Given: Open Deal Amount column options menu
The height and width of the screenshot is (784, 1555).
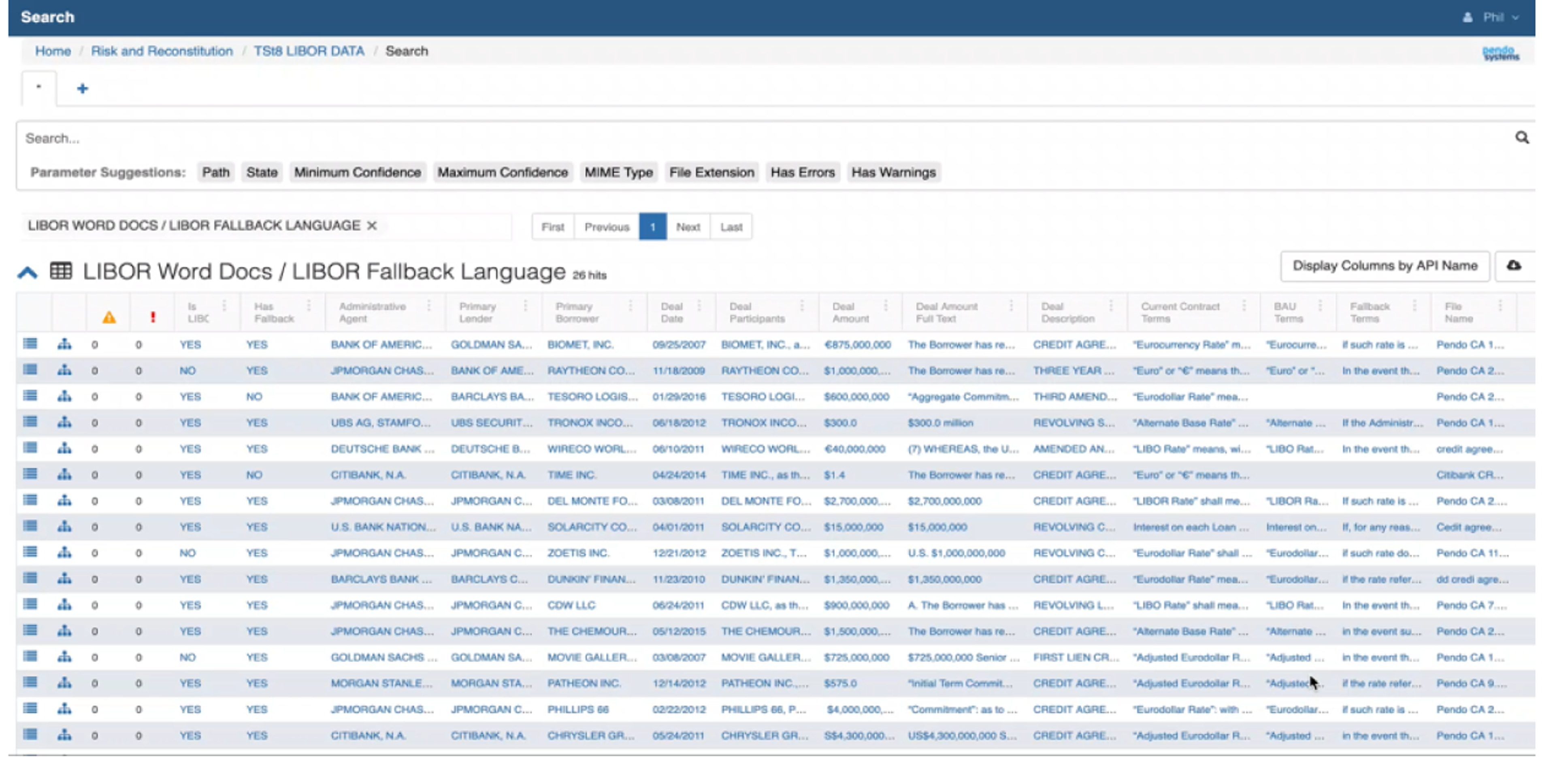Looking at the screenshot, I should coord(886,306).
